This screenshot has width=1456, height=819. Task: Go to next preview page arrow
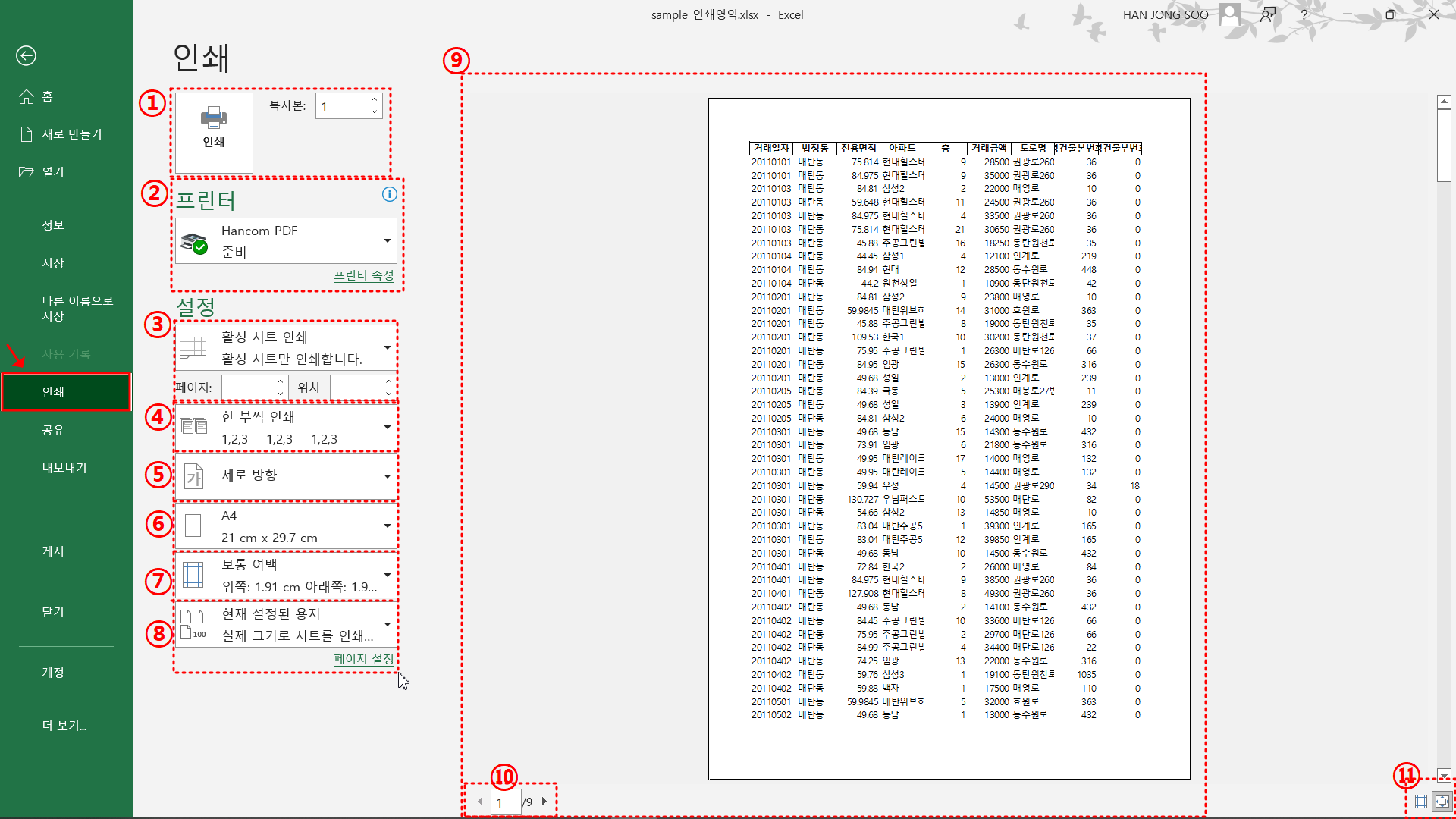coord(544,802)
